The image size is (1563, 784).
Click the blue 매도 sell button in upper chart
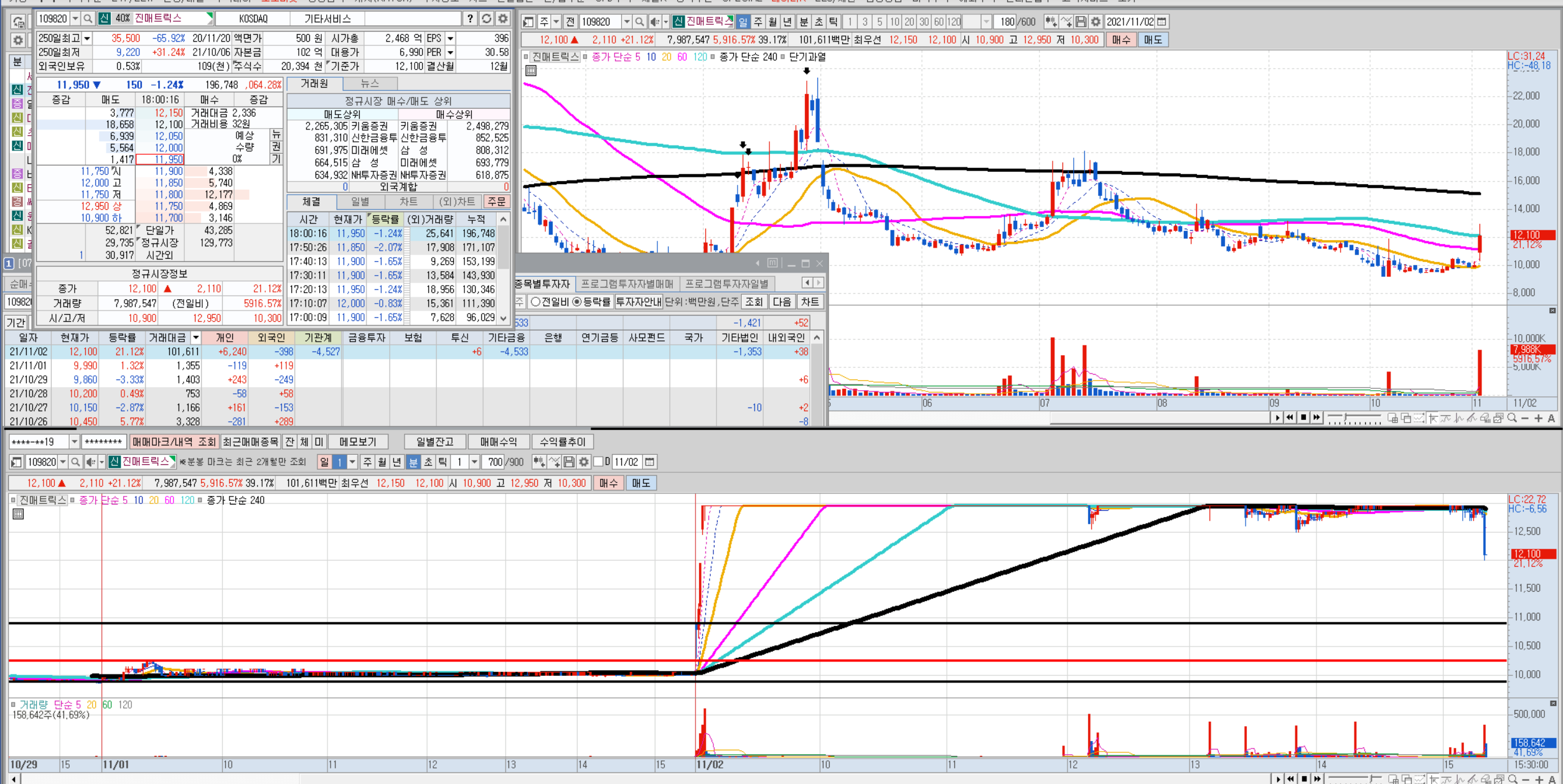pos(1153,40)
